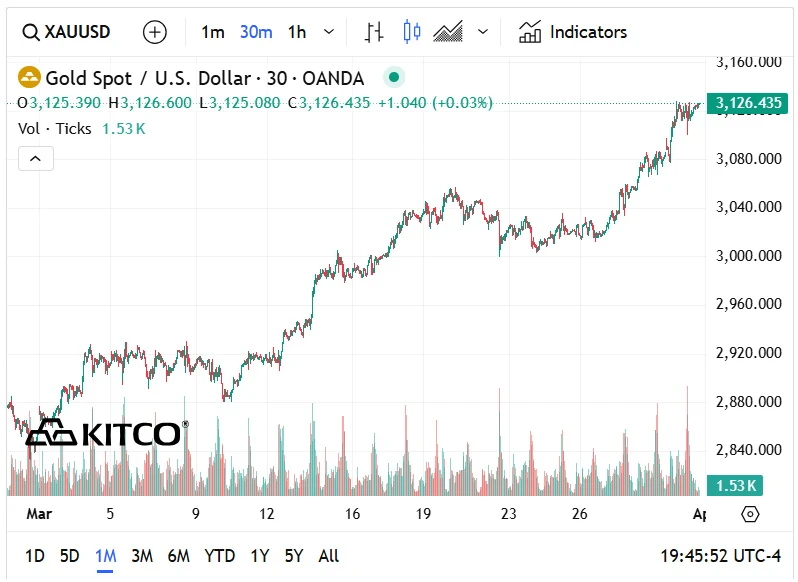This screenshot has height=582, width=798.
Task: Click the XAUUSD symbol search magnifier icon
Action: (x=30, y=32)
